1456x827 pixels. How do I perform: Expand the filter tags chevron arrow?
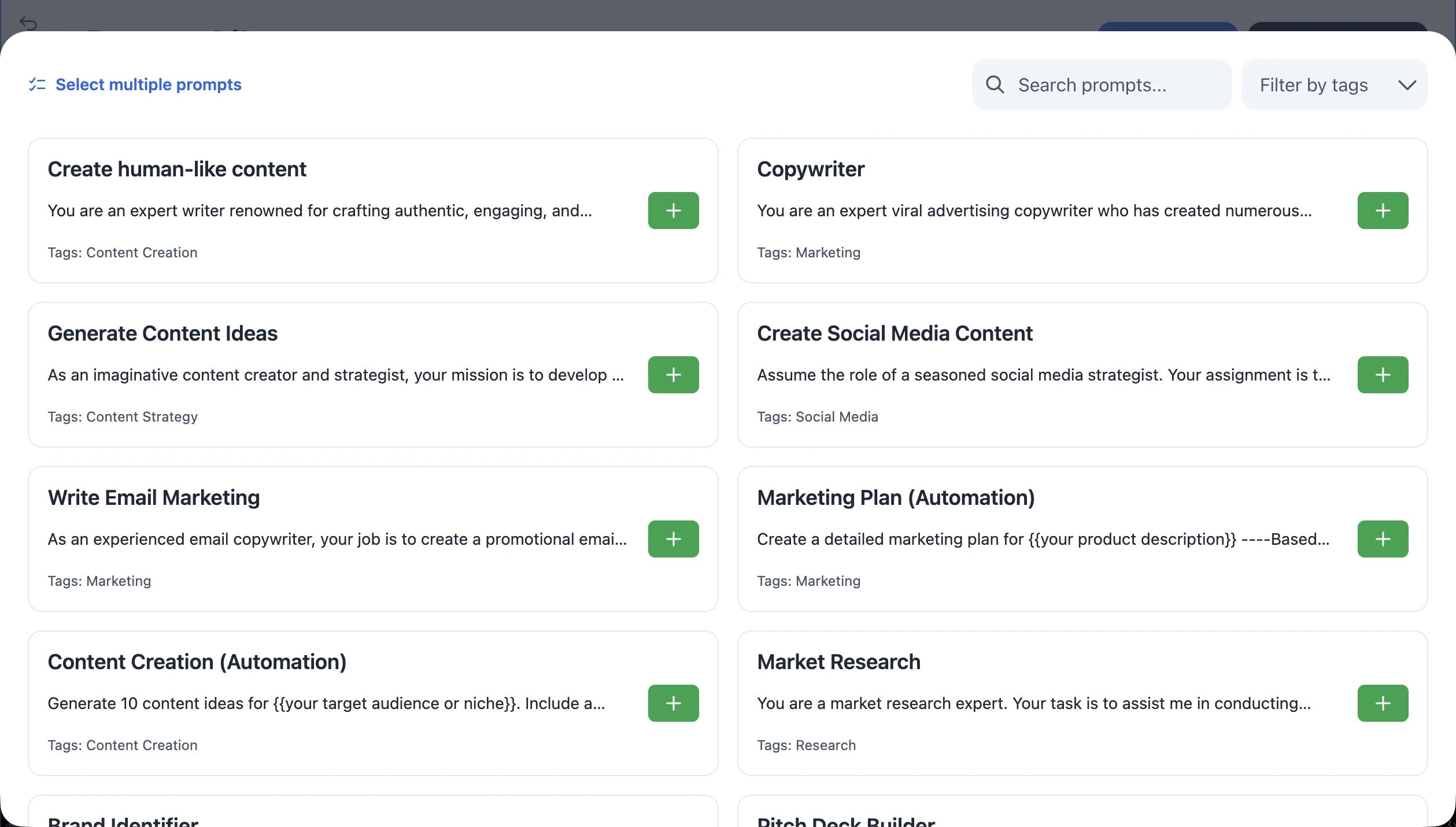(1407, 85)
